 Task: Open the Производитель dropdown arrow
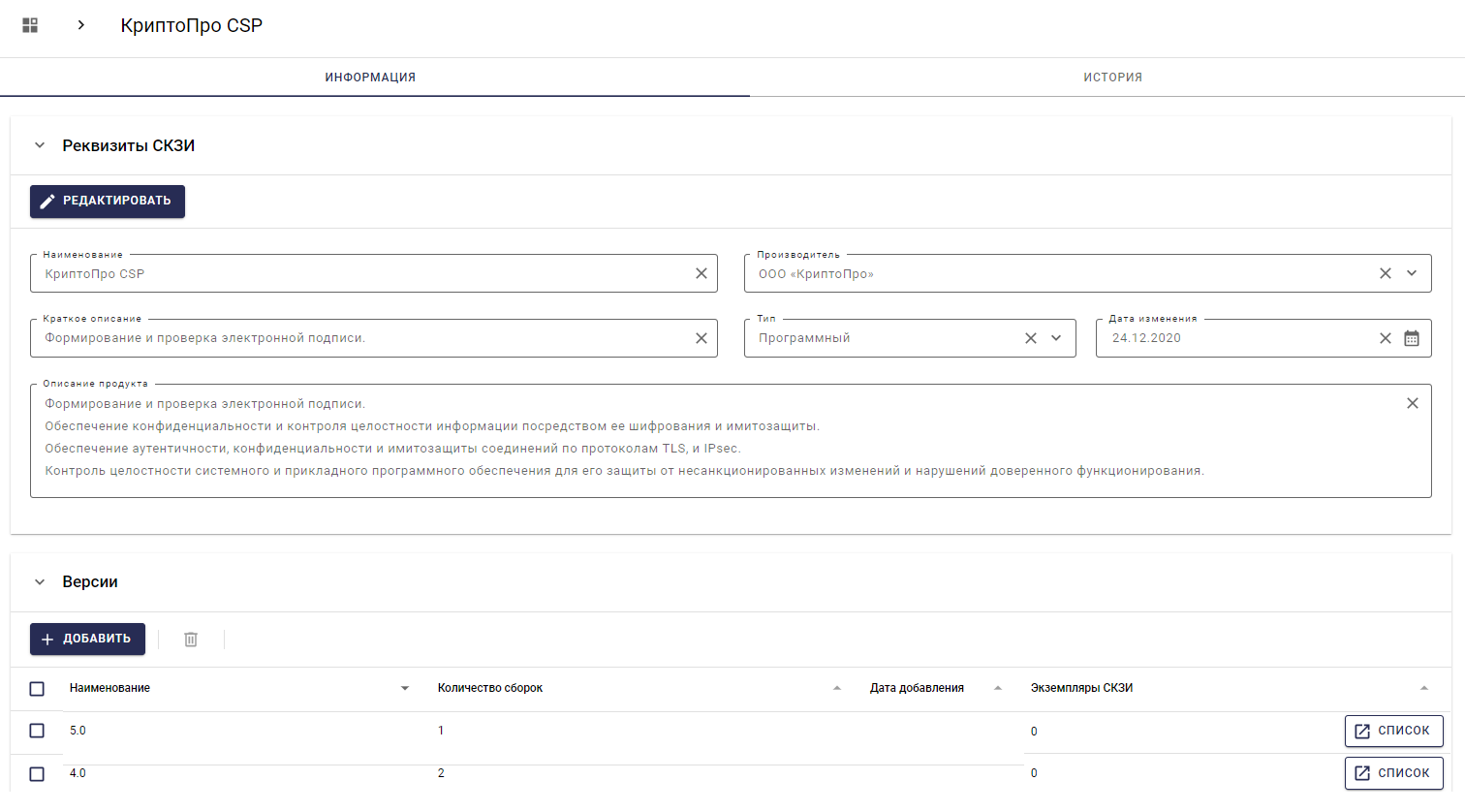pyautogui.click(x=1412, y=274)
